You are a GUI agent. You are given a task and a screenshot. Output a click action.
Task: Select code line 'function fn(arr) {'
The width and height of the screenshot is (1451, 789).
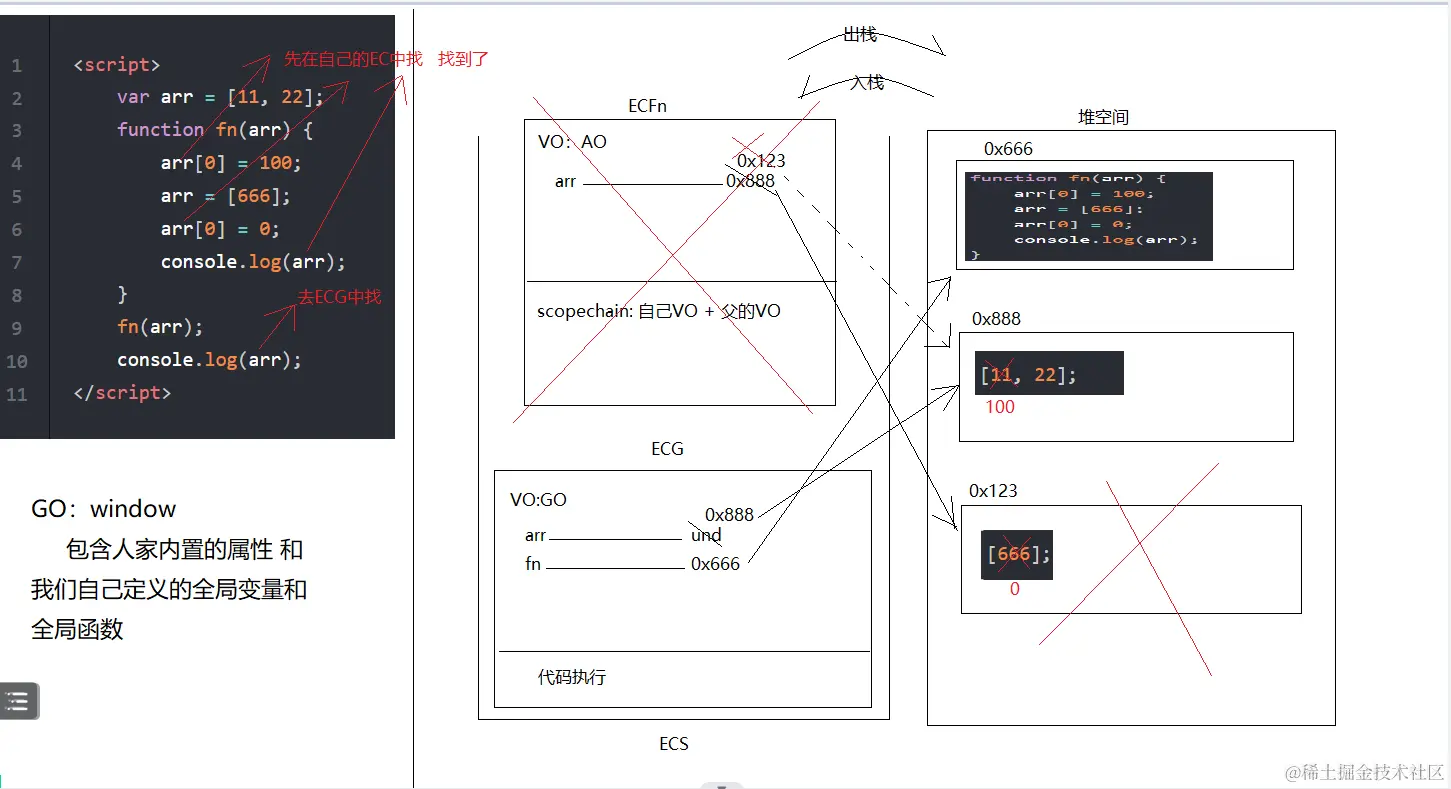(x=215, y=130)
